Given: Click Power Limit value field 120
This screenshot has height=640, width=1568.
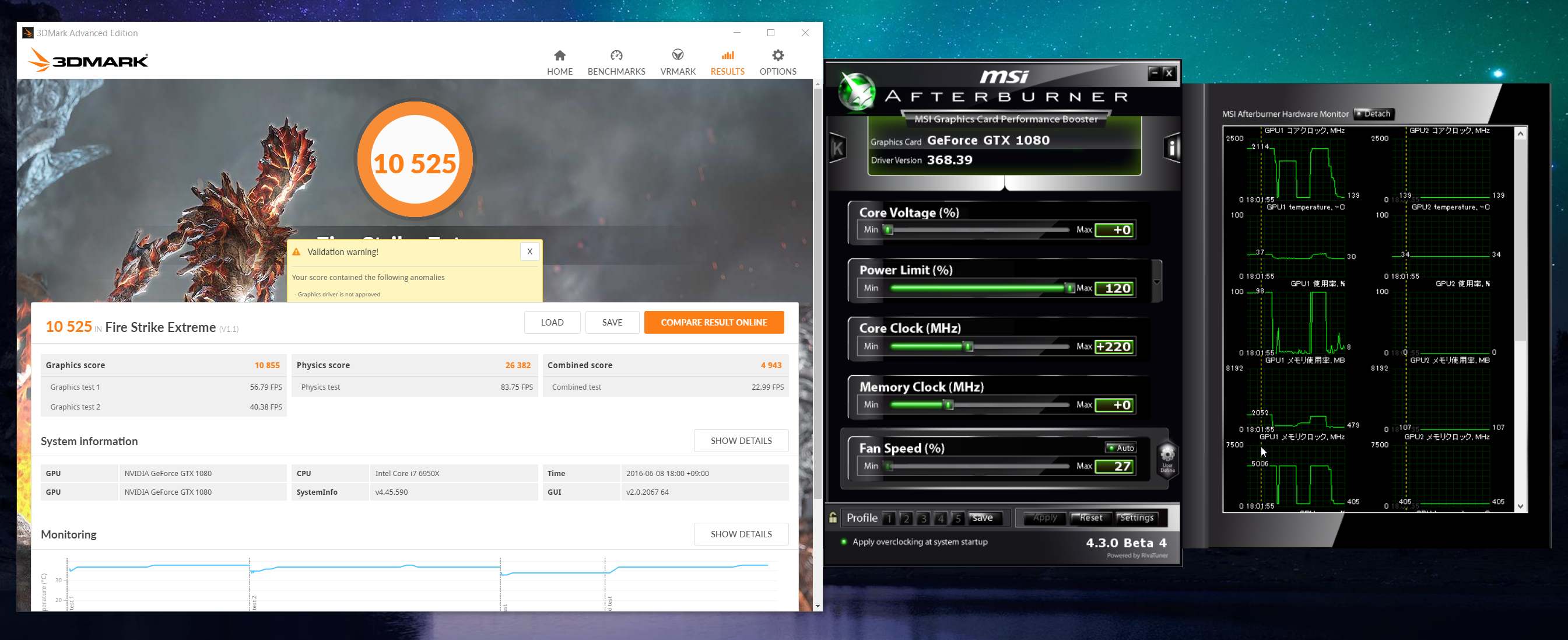Looking at the screenshot, I should point(1114,288).
